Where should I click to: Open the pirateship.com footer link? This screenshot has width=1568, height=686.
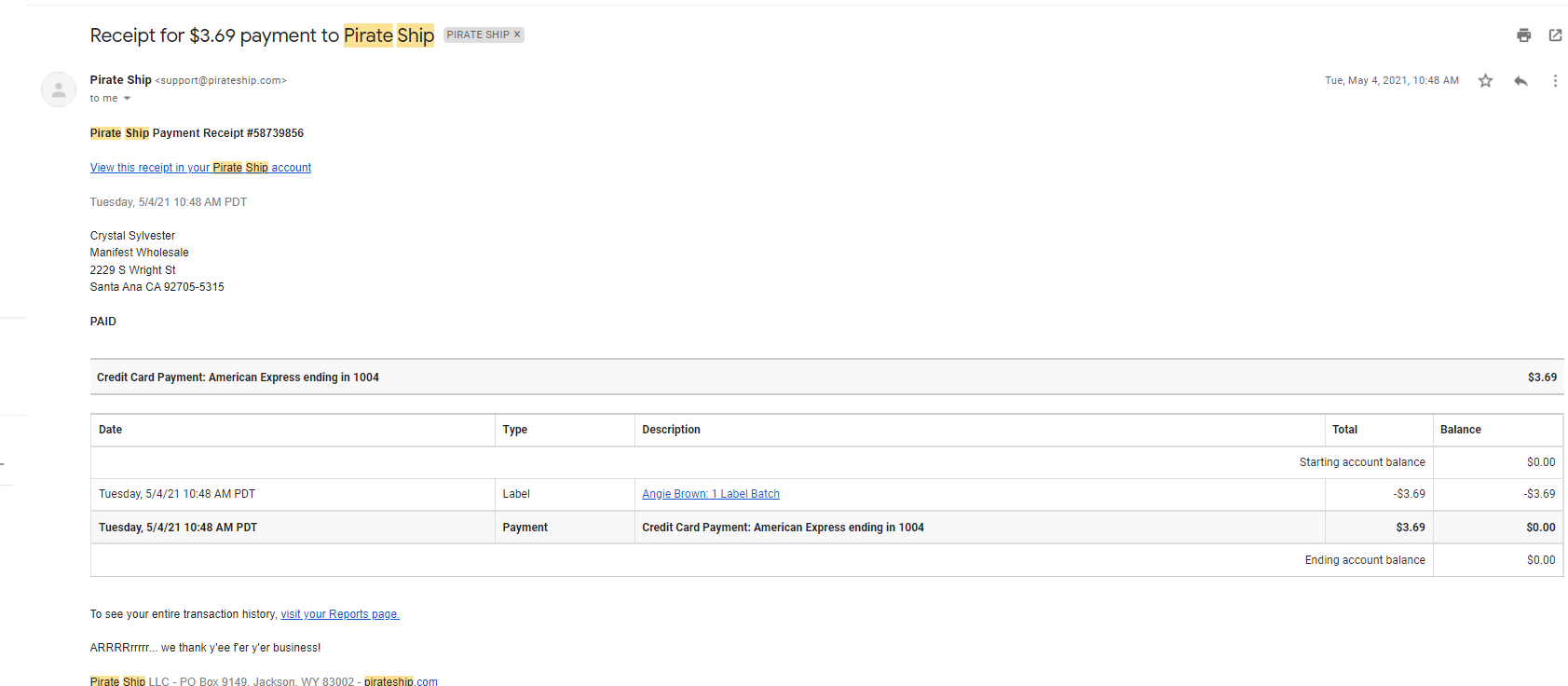coord(401,681)
